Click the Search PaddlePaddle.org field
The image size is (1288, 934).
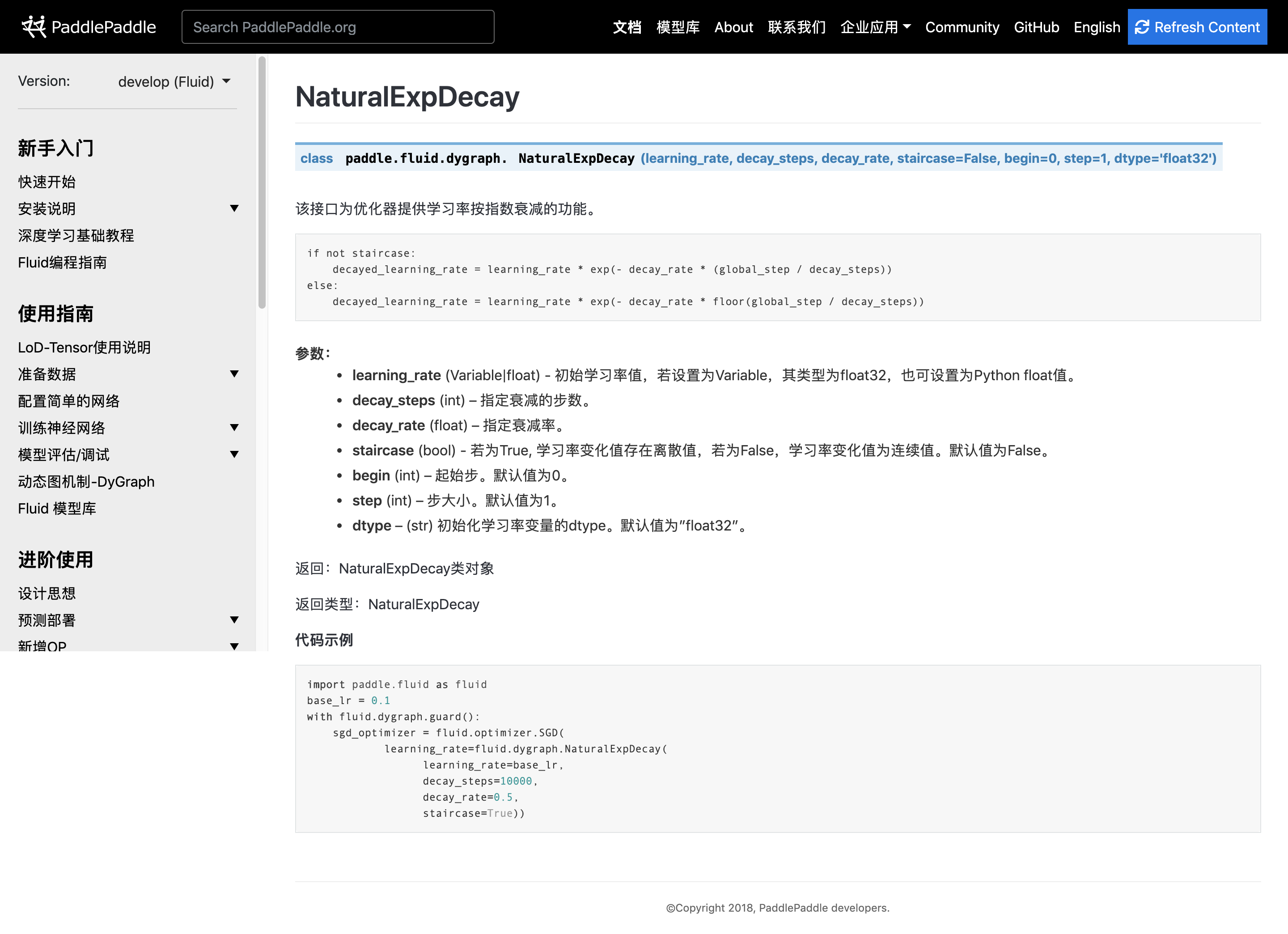(x=337, y=27)
